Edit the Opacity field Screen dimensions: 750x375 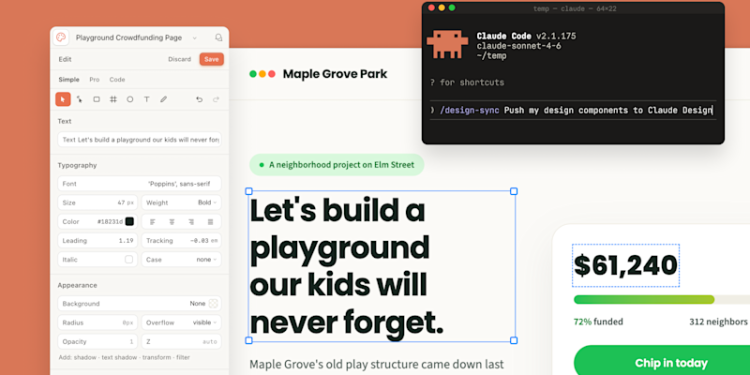(98, 342)
